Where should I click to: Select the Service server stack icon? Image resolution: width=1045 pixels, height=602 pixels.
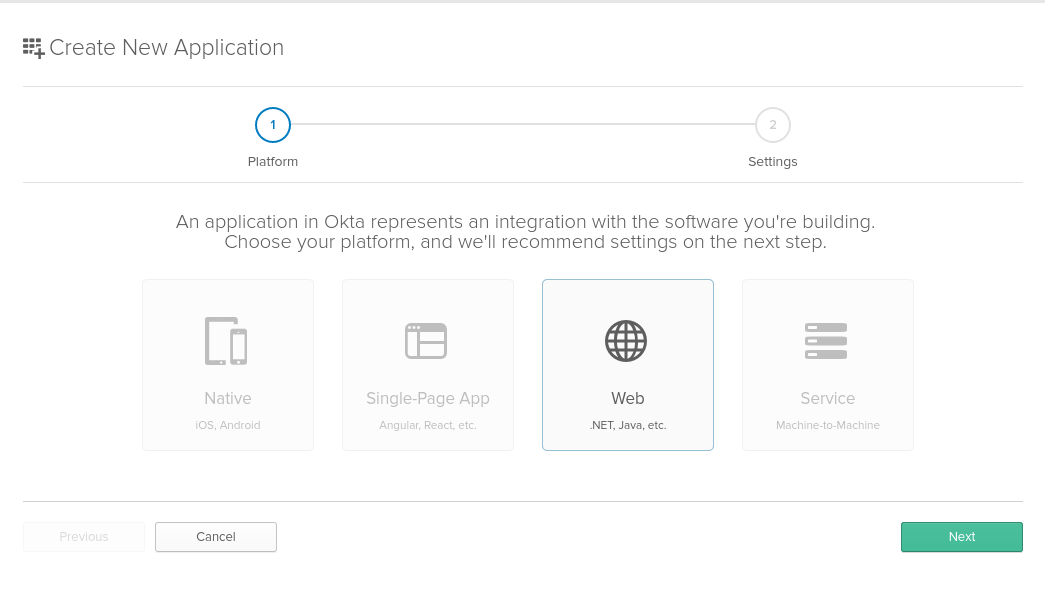click(826, 341)
